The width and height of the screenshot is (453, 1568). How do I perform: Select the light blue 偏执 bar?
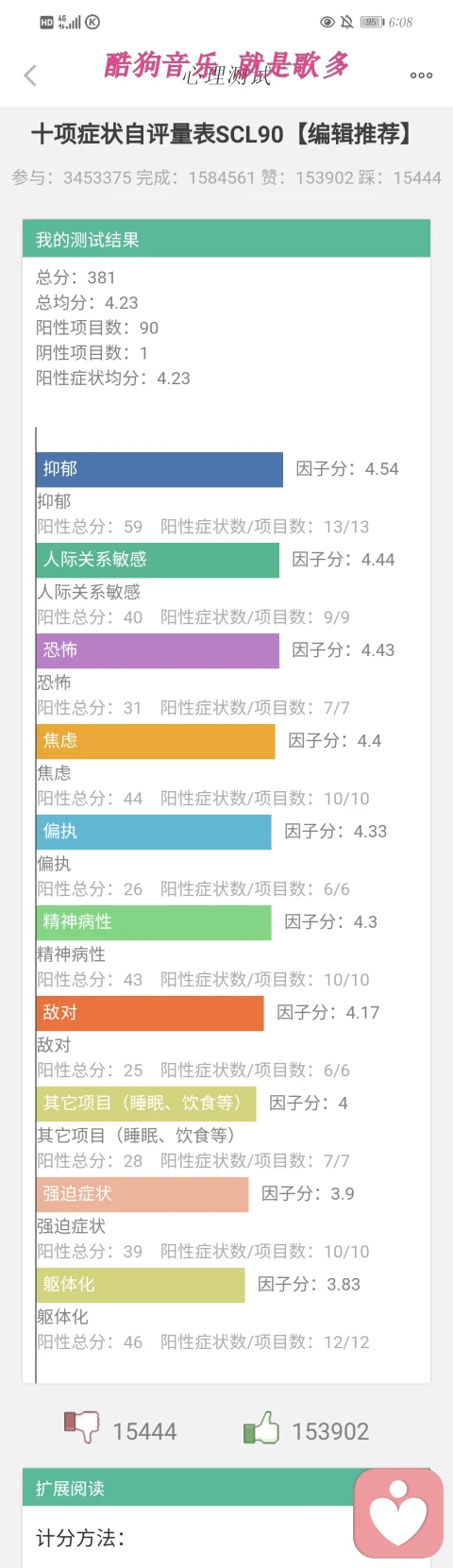(154, 832)
